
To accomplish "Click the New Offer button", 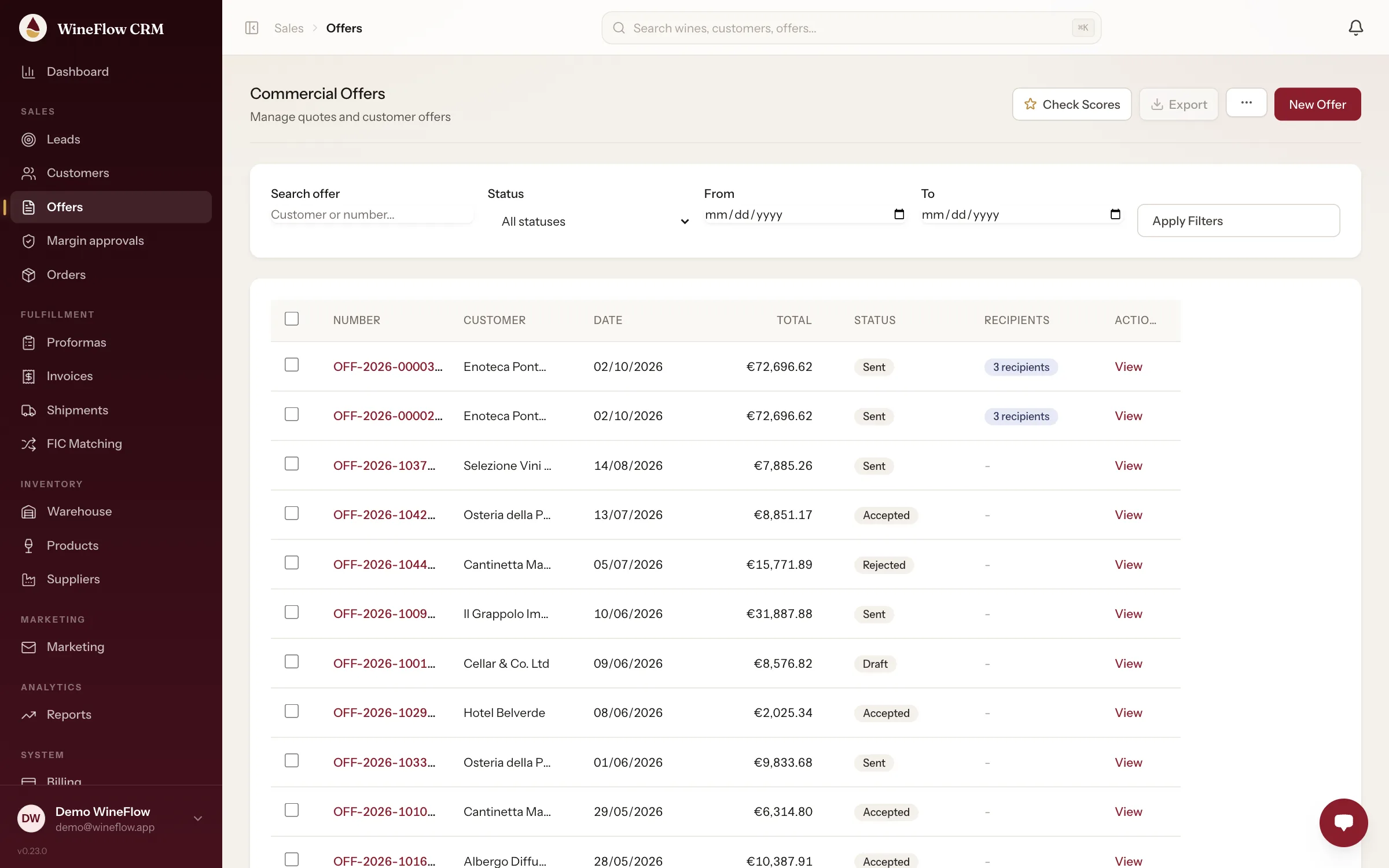I will point(1317,104).
